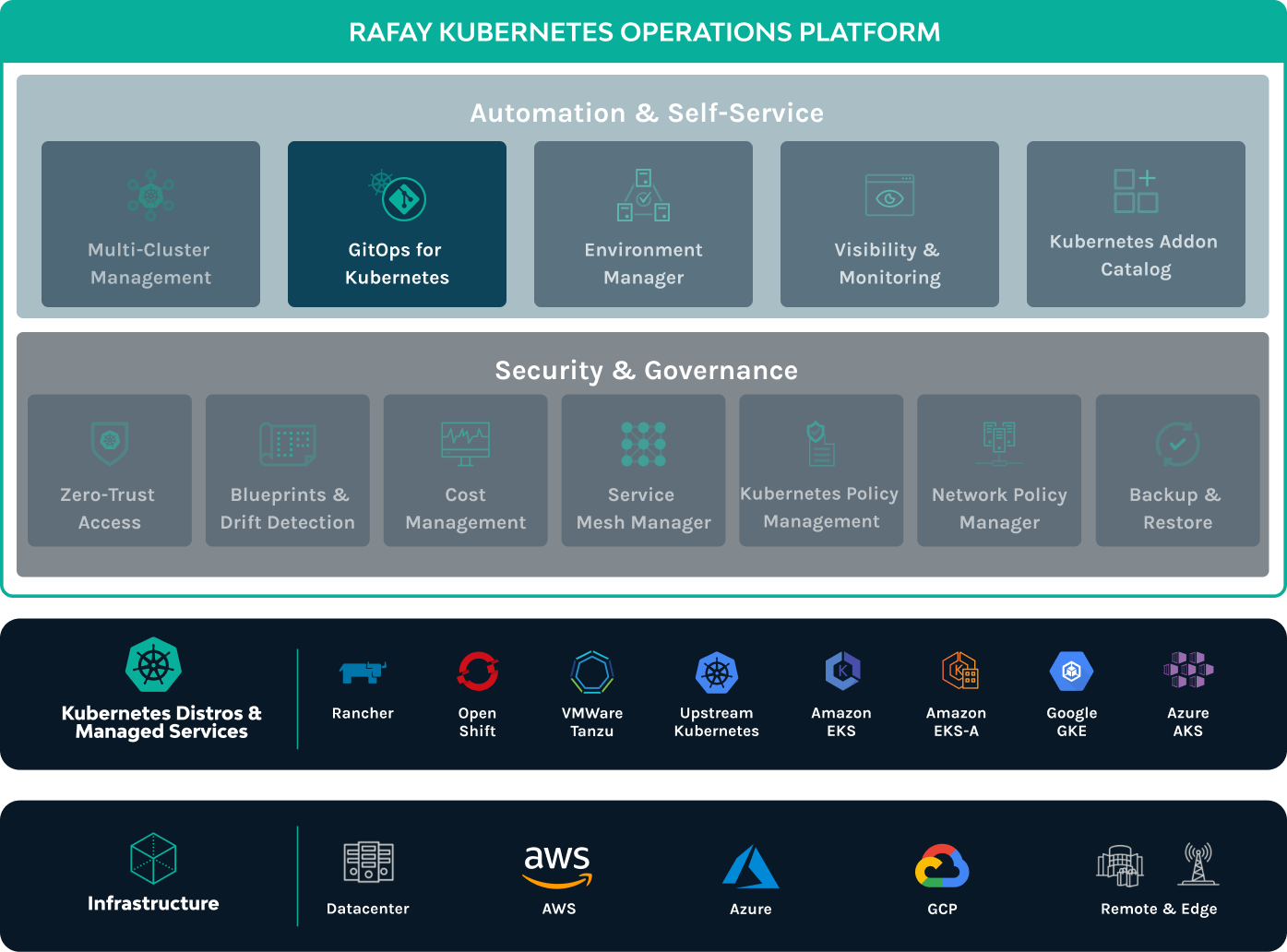The height and width of the screenshot is (952, 1287).
Task: Select the Network Policy Manager label
Action: tap(999, 508)
